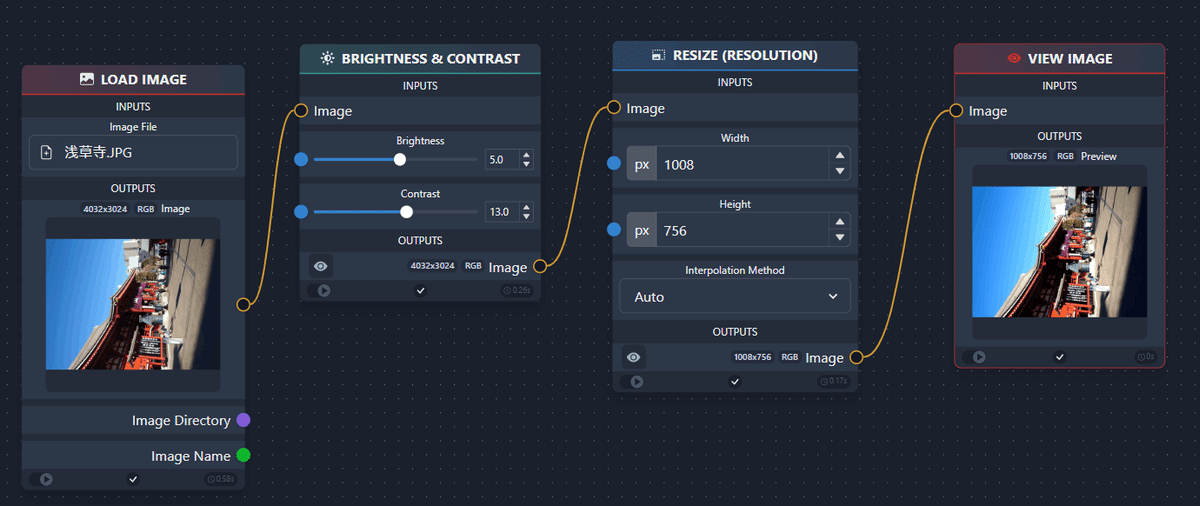Click the checkmark icon under Load Image node
1200x506 pixels.
[133, 479]
